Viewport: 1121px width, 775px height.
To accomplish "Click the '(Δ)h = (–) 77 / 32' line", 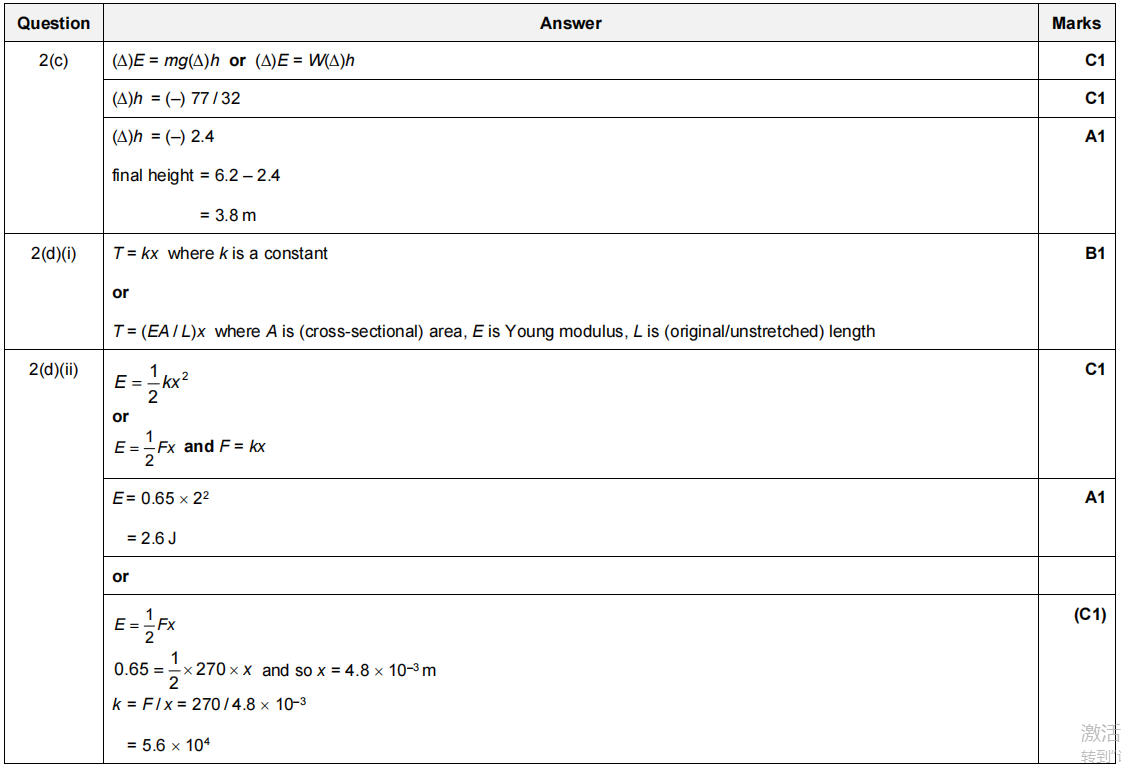I will [176, 99].
